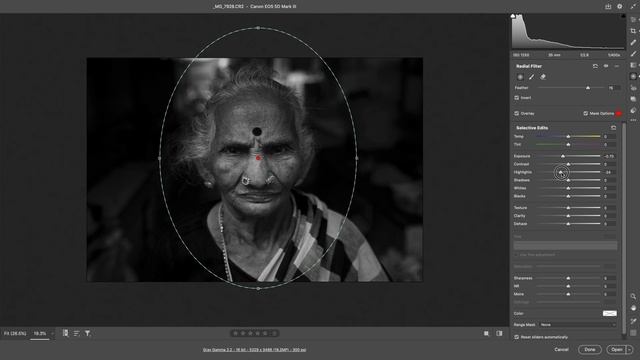Click the Temp slider handle
640x360 pixels.
pos(568,136)
